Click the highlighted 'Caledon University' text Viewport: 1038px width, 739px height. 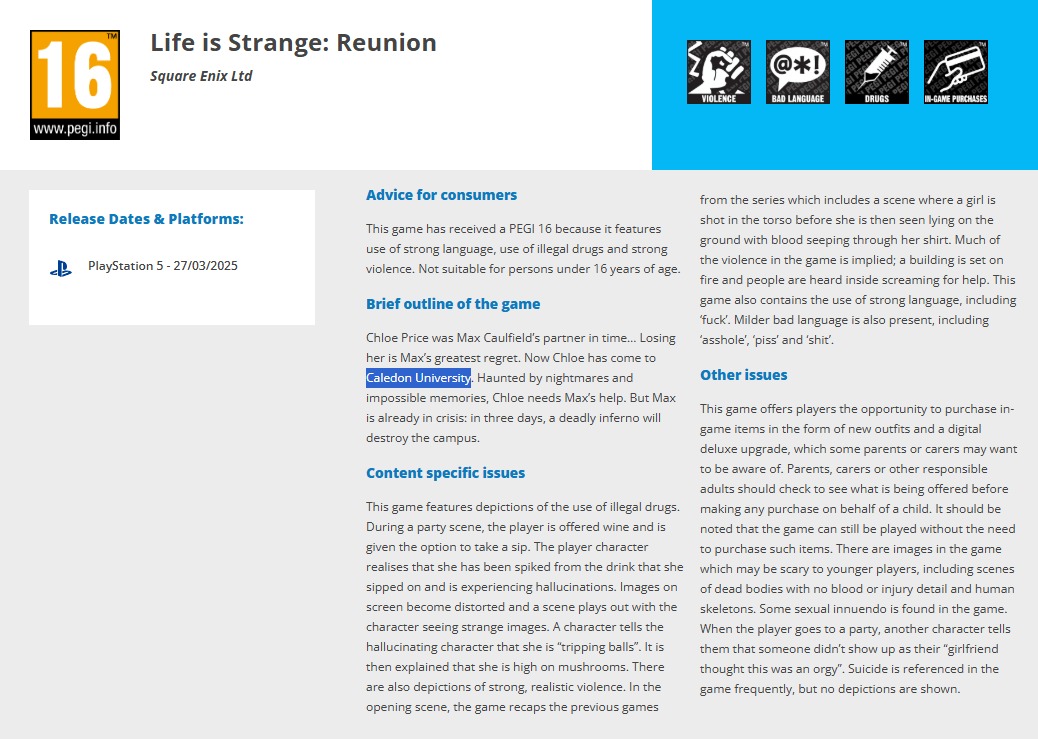click(418, 378)
